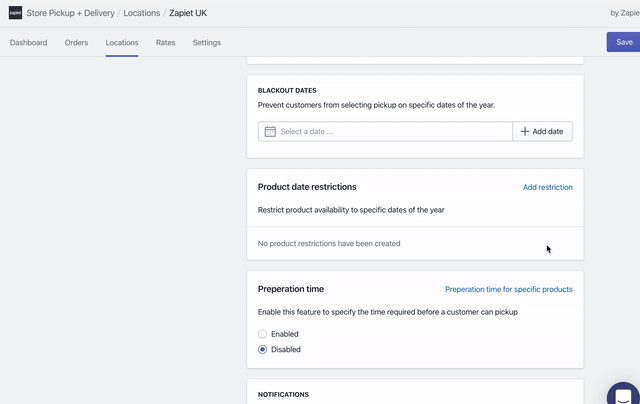The image size is (640, 404).
Task: Click the Zapiet UK breadcrumb title
Action: pyautogui.click(x=188, y=13)
